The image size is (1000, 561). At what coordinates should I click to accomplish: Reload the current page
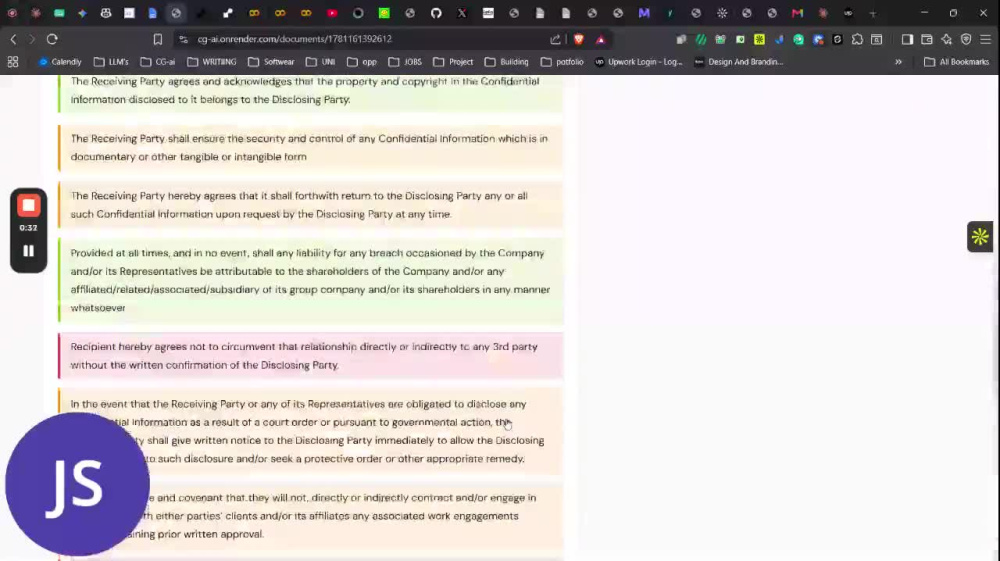click(52, 39)
